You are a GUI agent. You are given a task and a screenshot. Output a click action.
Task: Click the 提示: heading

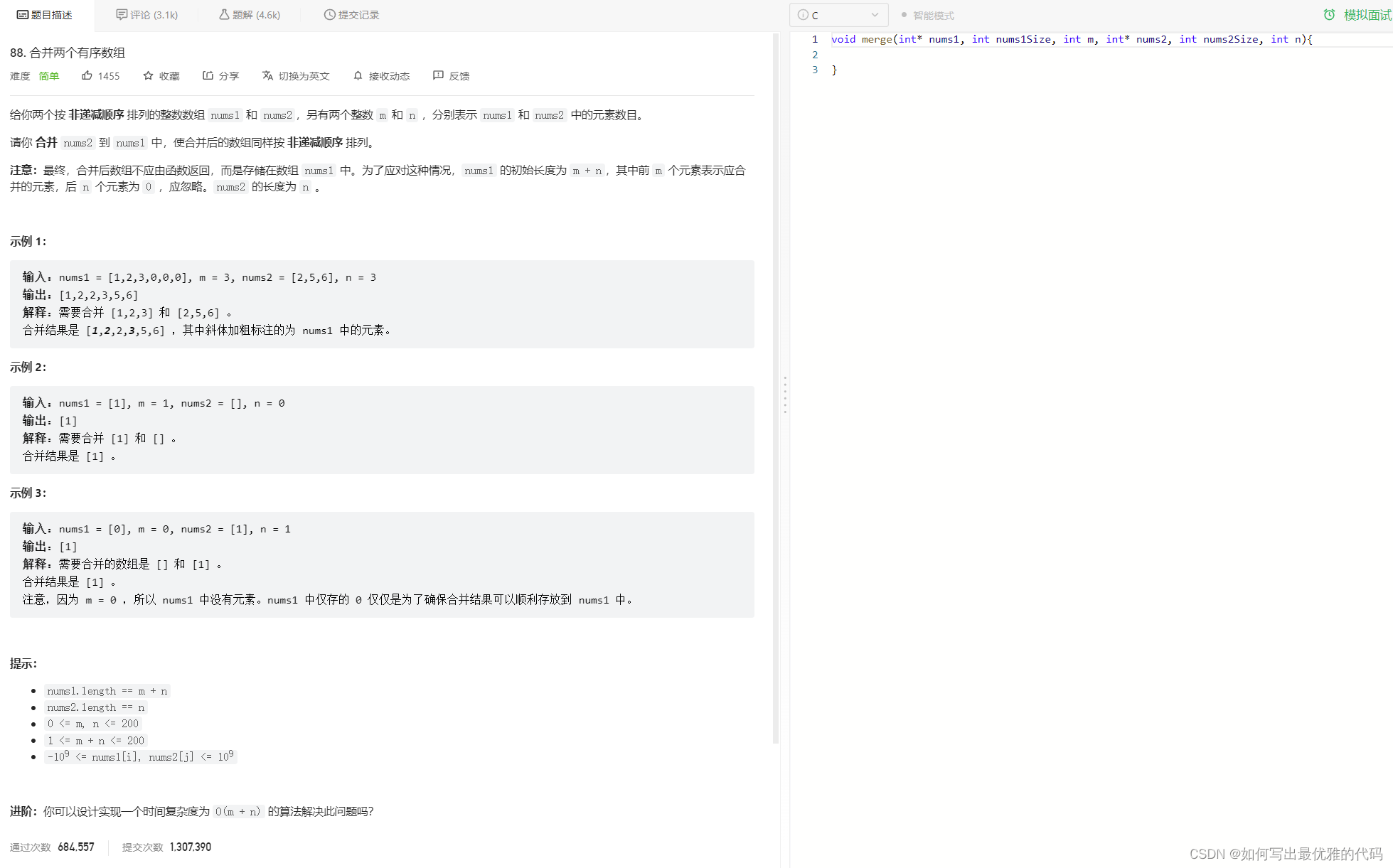pyautogui.click(x=23, y=663)
